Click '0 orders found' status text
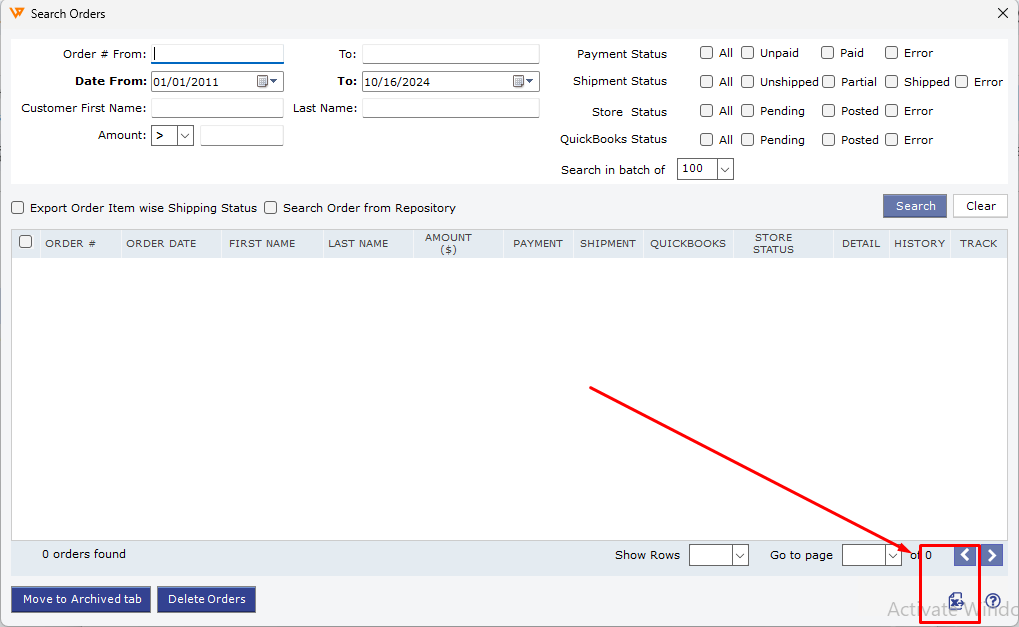The width and height of the screenshot is (1019, 627). click(84, 554)
